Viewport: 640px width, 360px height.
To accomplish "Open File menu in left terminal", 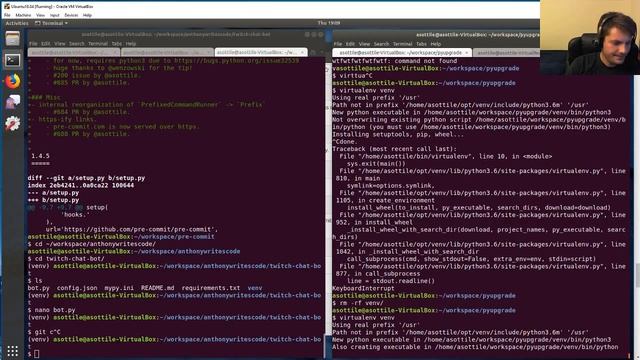I will coord(33,44).
